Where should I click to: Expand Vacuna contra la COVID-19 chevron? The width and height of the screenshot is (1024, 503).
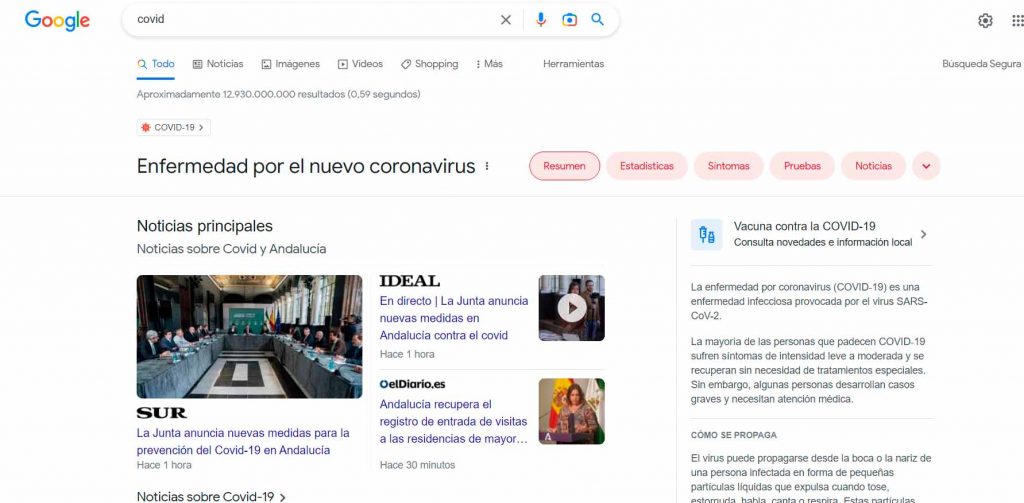pyautogui.click(x=923, y=235)
